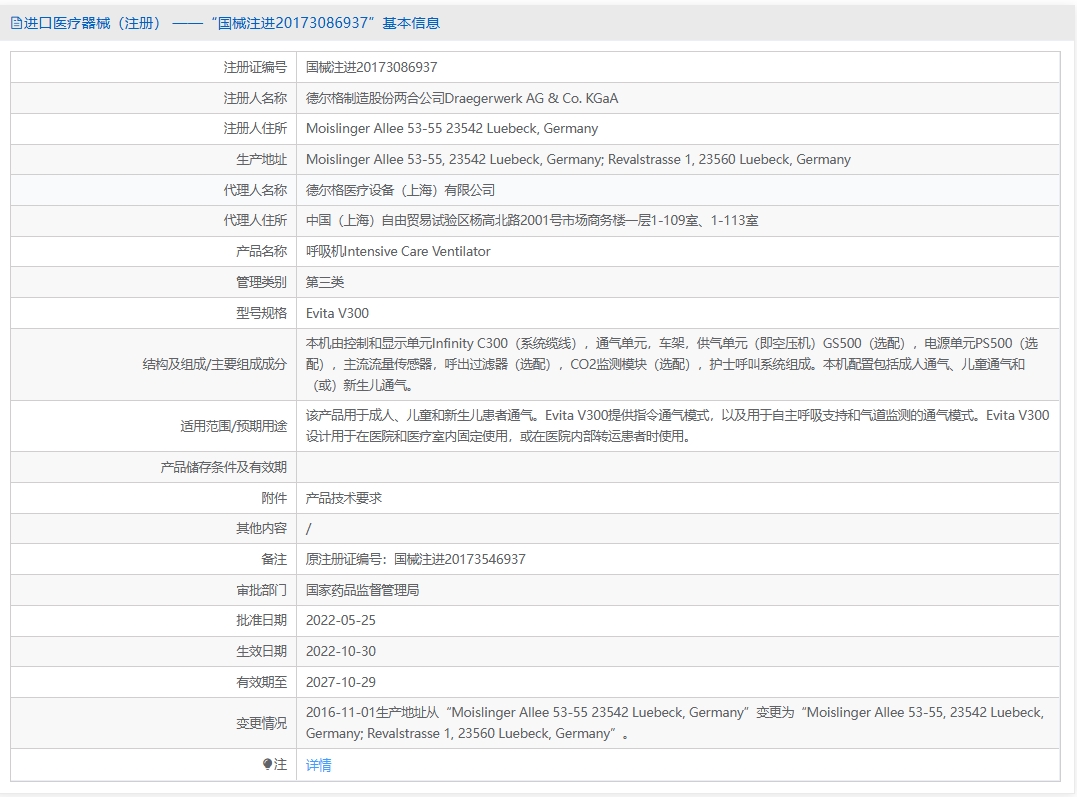Select the structure description starting 本机由控制和显示单元
The image size is (1077, 797).
(x=672, y=364)
